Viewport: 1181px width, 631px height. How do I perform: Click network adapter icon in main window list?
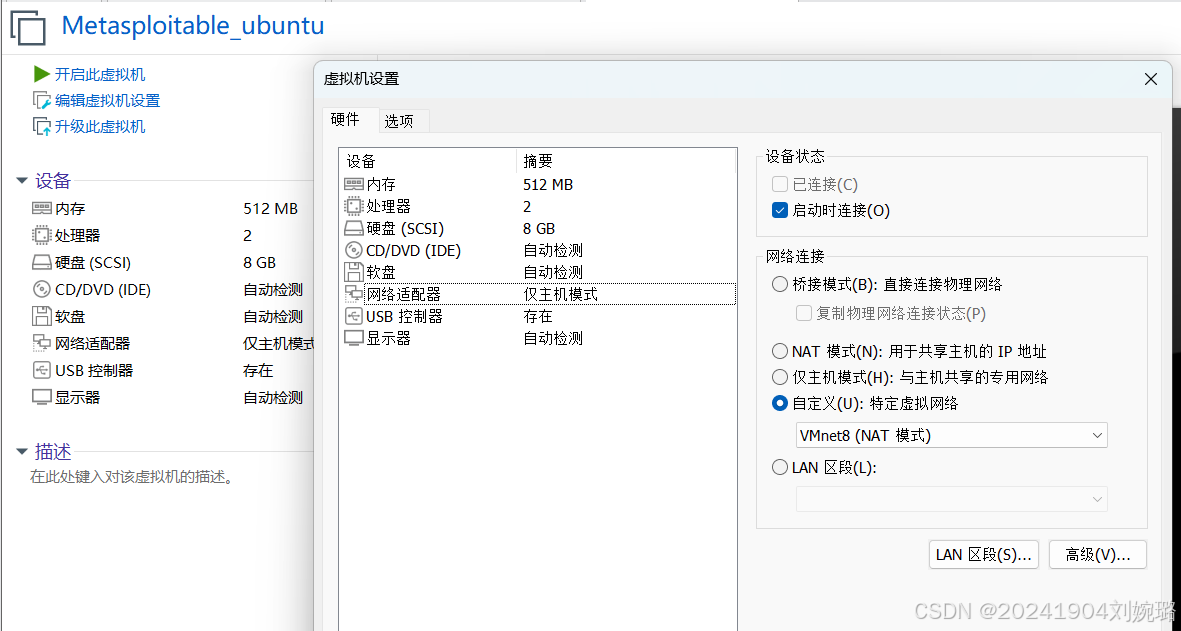(41, 343)
